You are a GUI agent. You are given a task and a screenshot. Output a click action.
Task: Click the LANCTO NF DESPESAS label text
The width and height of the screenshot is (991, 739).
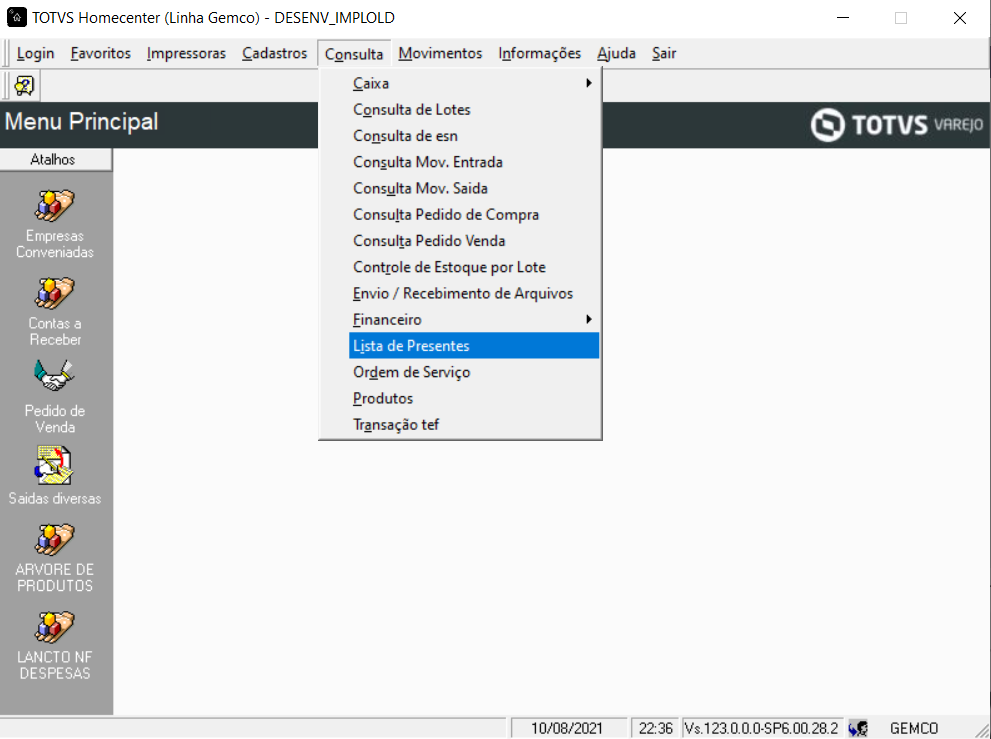(x=55, y=665)
